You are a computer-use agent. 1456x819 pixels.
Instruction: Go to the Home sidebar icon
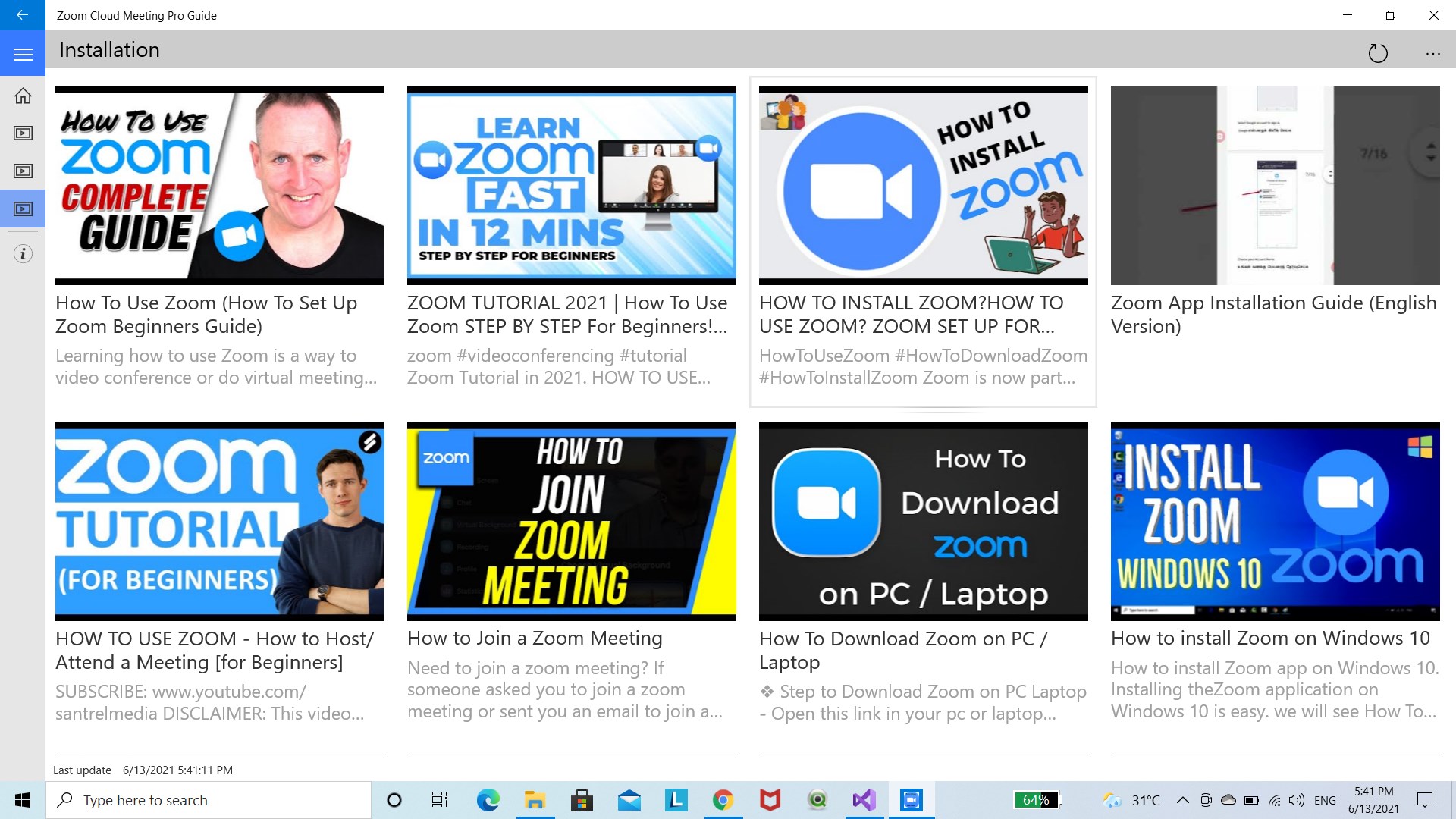click(23, 96)
